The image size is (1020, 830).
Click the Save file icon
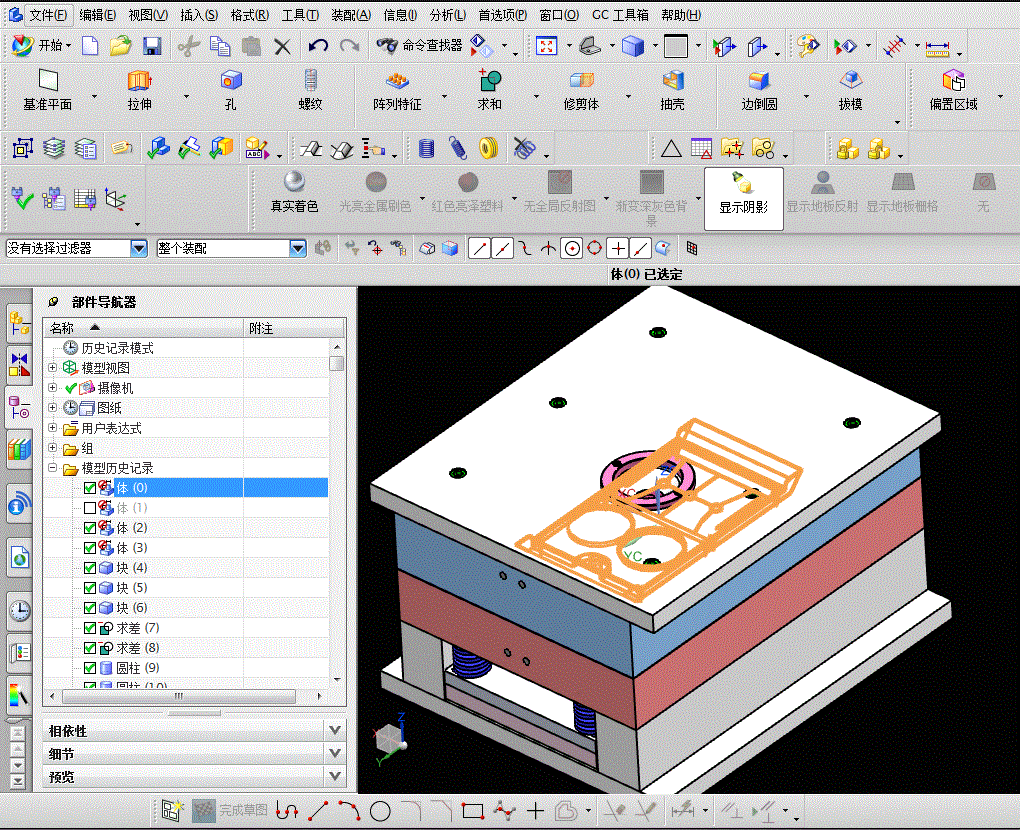click(152, 46)
